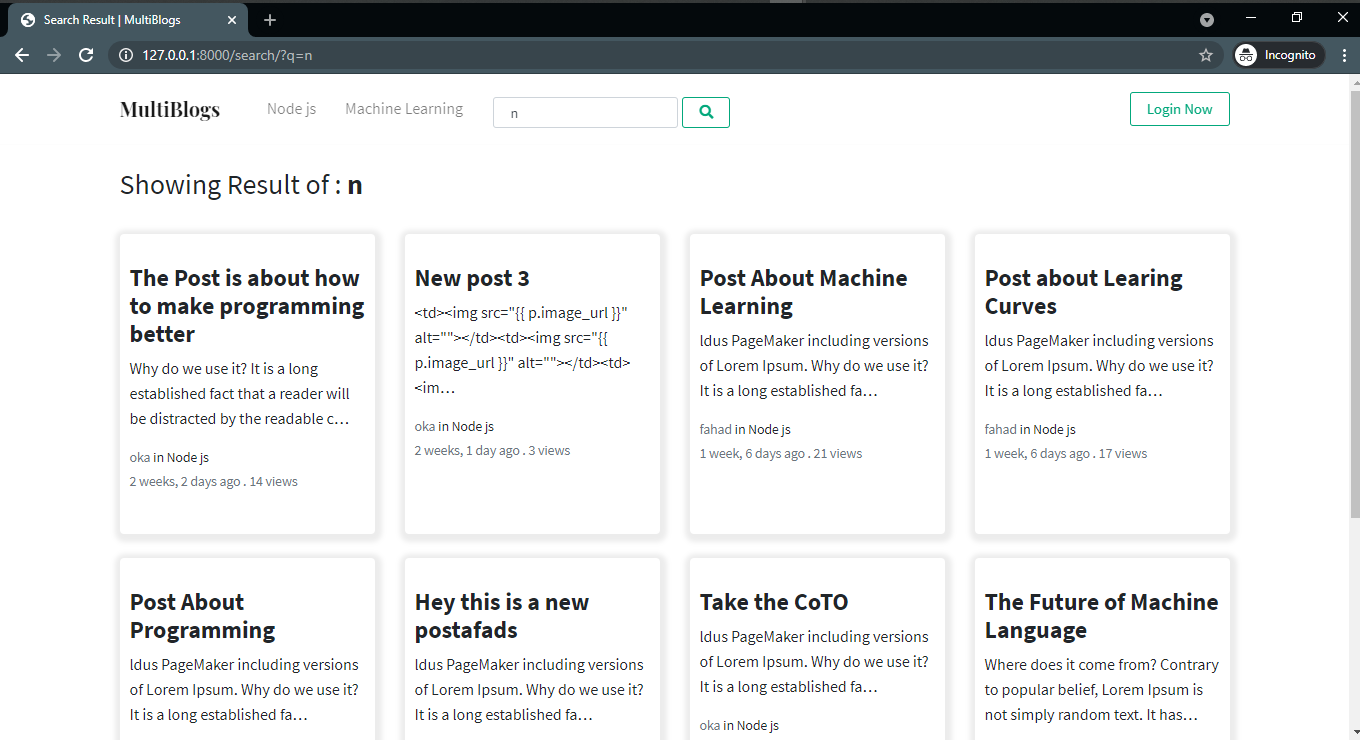Click '2 weeks, 2 days ago . 14 views' text
1360x740 pixels.
click(214, 481)
